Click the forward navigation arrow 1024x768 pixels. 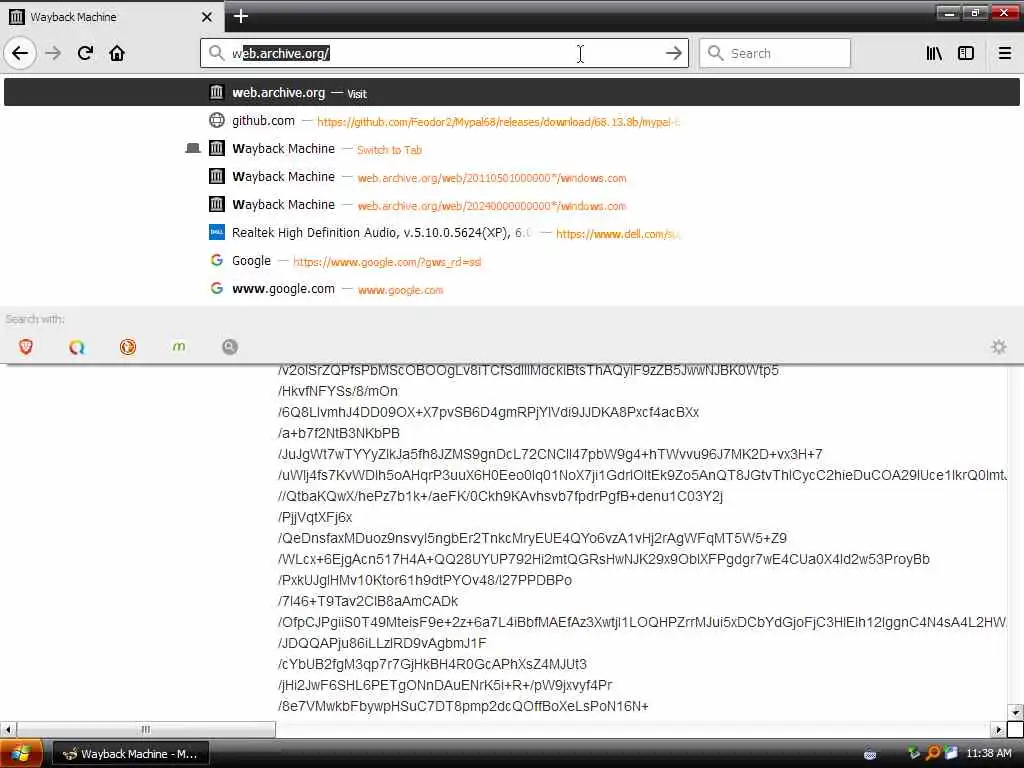point(54,53)
